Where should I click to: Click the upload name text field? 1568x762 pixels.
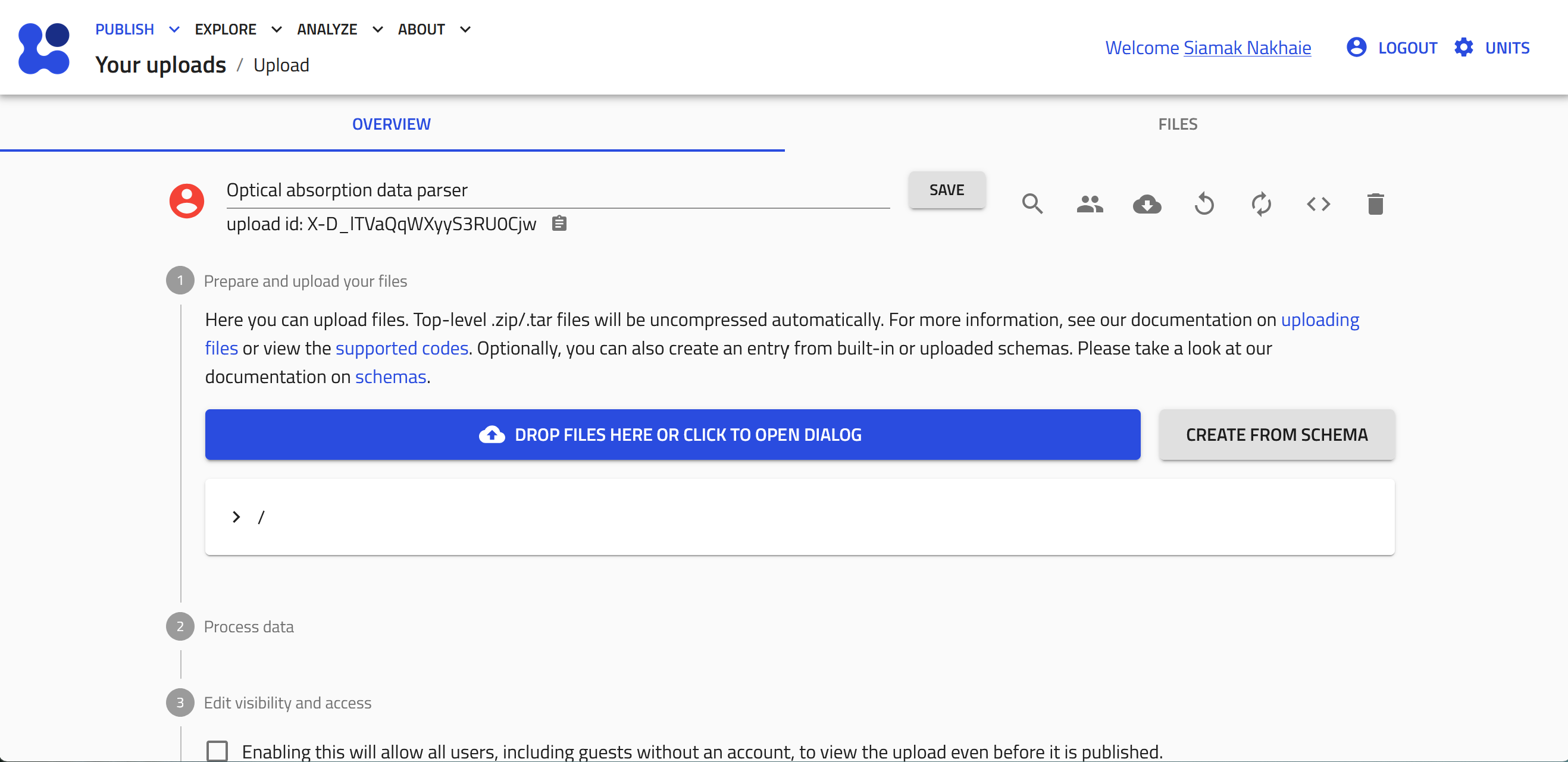click(557, 190)
